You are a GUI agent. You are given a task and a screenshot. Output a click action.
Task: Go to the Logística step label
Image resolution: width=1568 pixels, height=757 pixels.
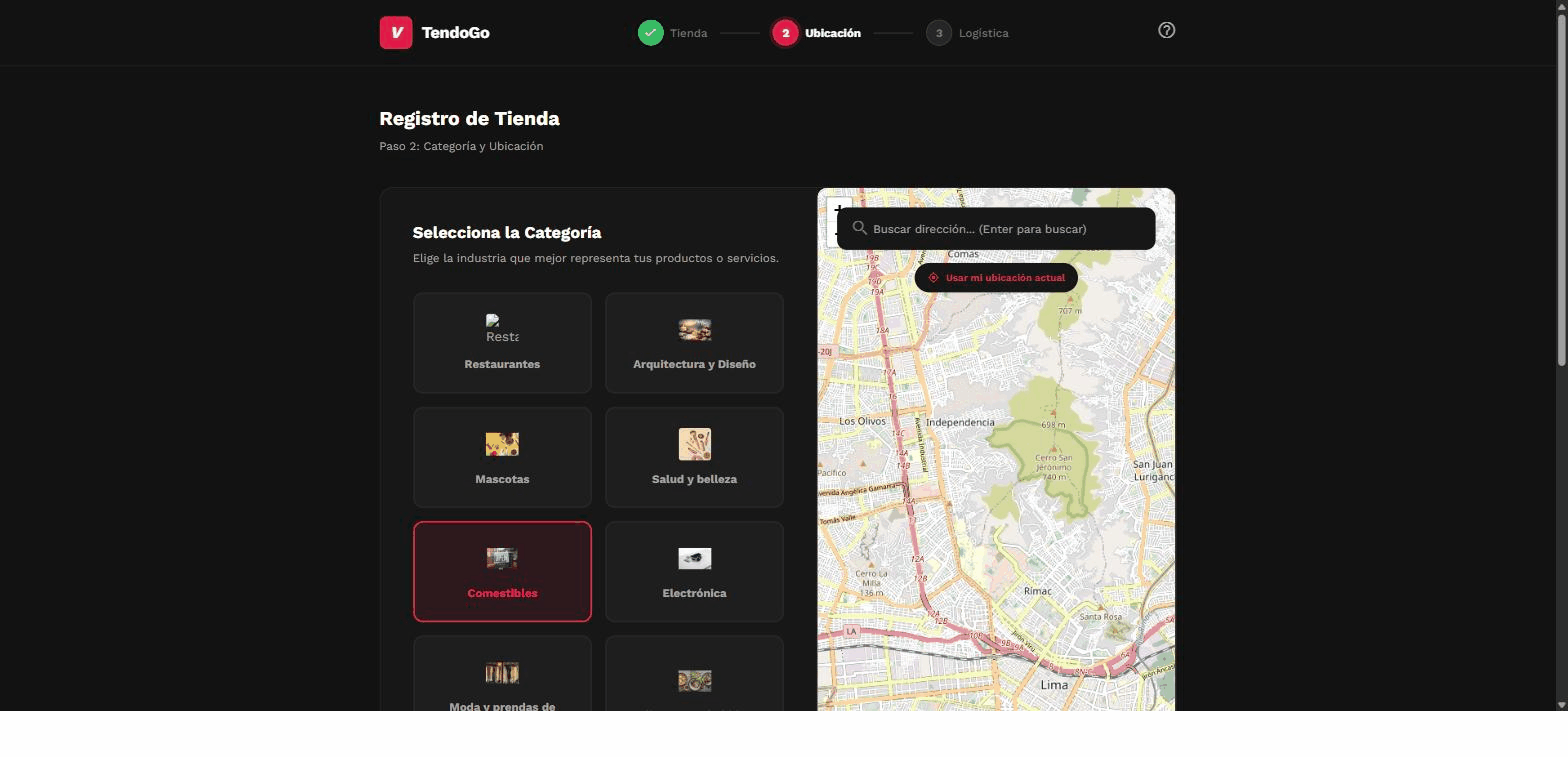tap(983, 33)
